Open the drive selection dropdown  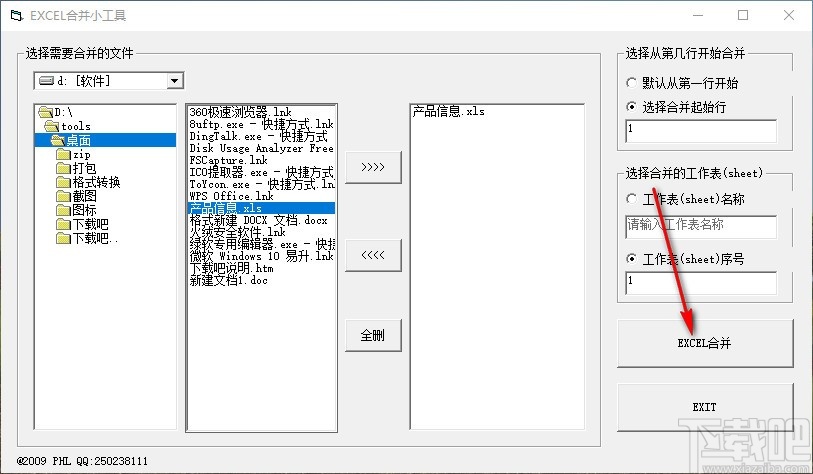[x=174, y=81]
